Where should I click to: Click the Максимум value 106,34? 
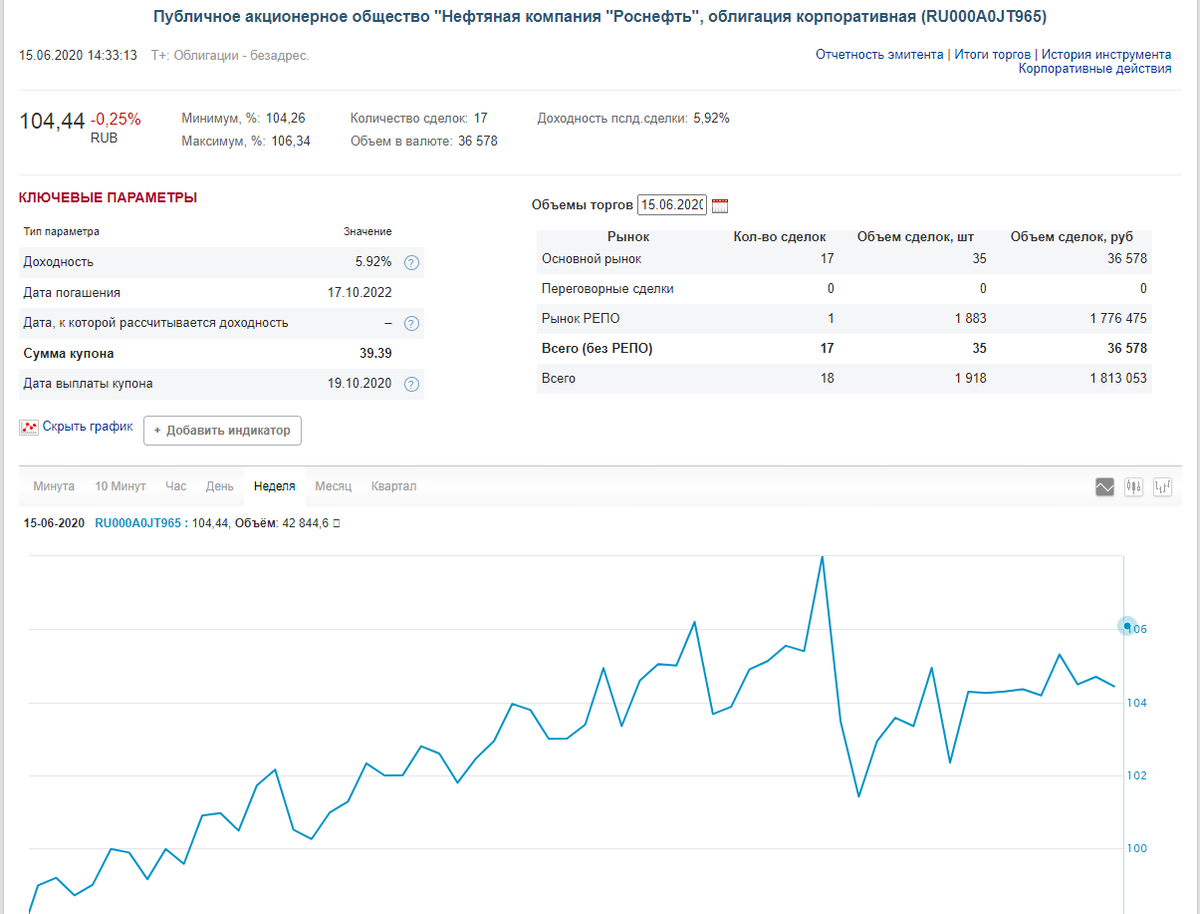coord(291,141)
